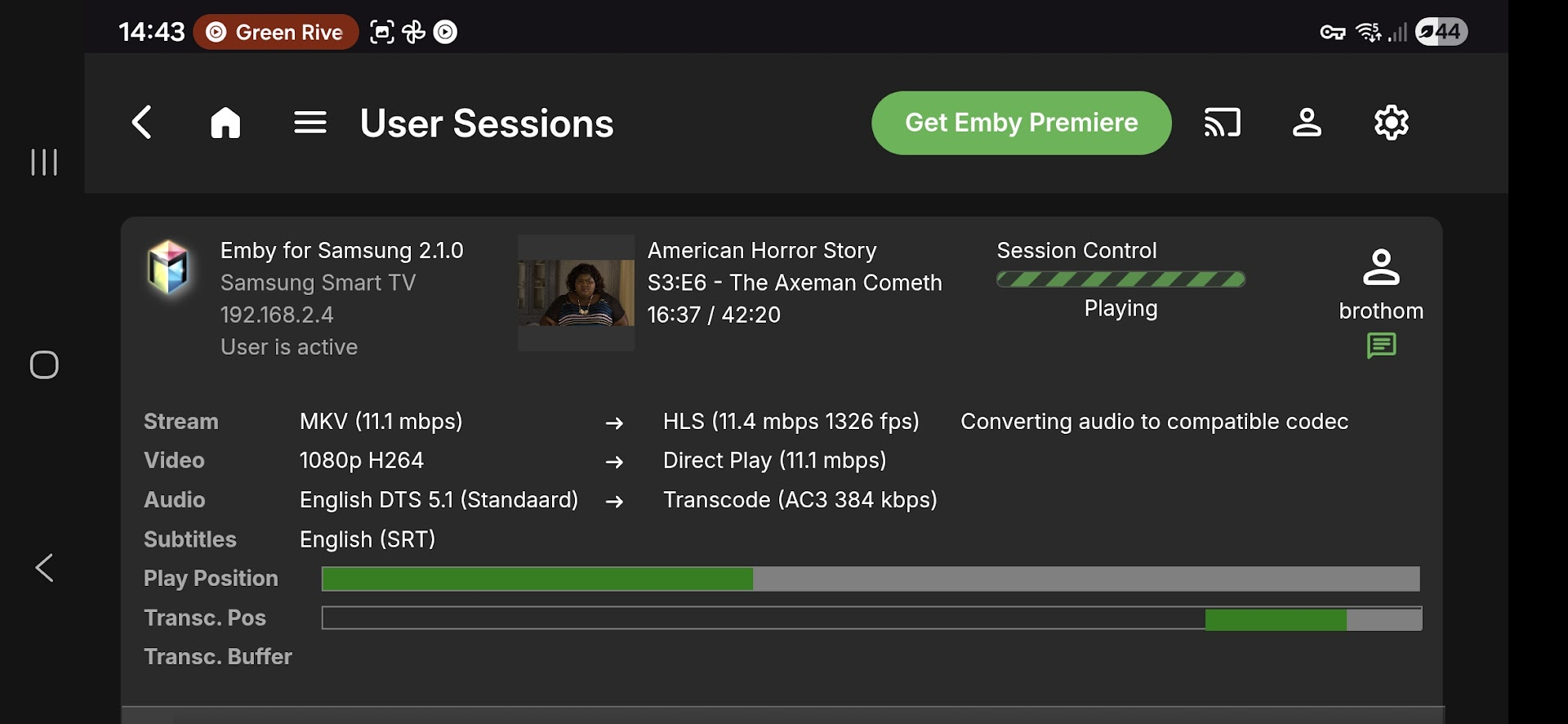Screen dimensions: 1568x724
Task: Open the user profile icon
Action: [x=1307, y=123]
